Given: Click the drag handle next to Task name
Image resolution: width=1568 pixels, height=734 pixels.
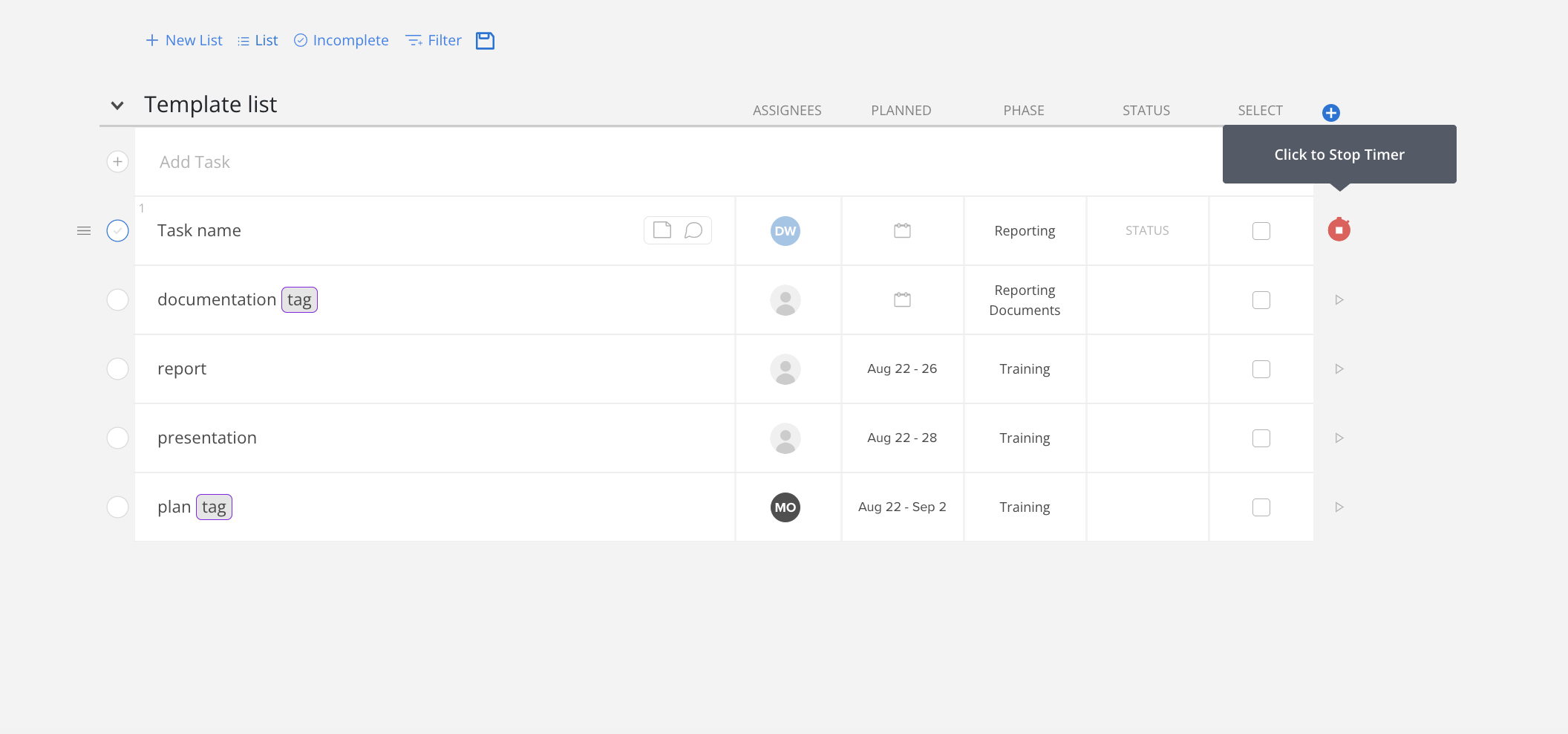Looking at the screenshot, I should click(x=83, y=230).
